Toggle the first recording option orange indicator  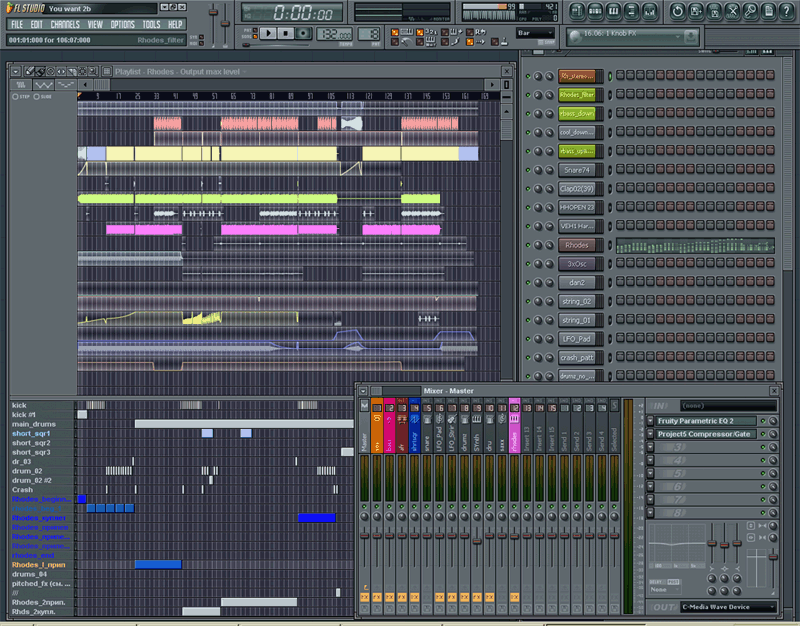tap(394, 32)
